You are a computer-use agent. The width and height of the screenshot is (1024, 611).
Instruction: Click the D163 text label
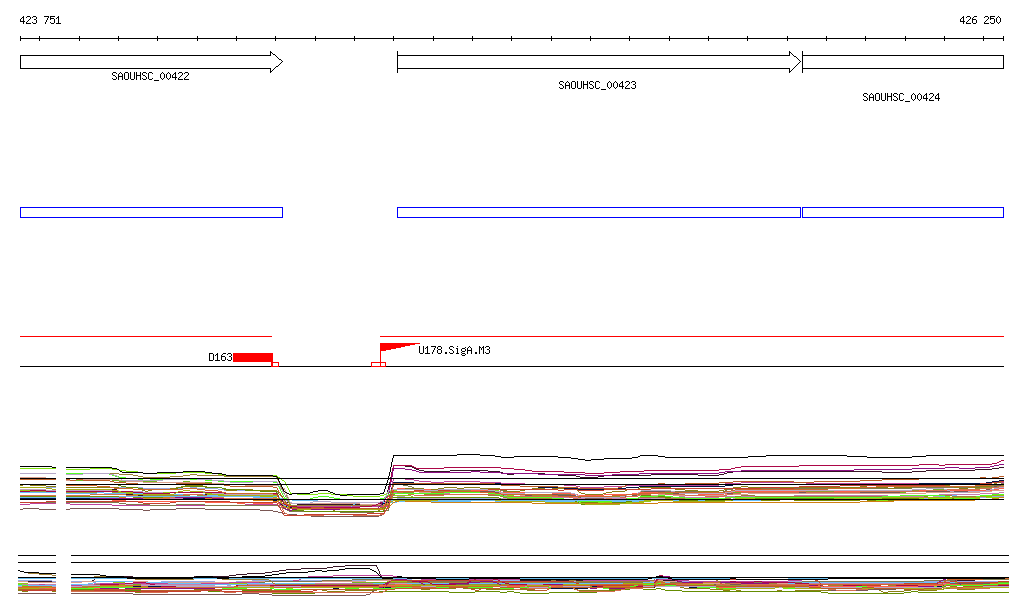[220, 357]
